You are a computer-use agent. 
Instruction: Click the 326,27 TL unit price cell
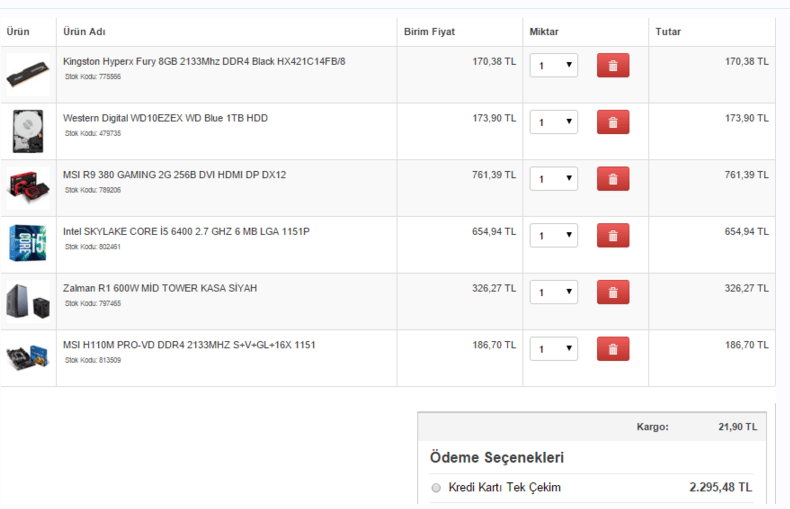pos(494,288)
